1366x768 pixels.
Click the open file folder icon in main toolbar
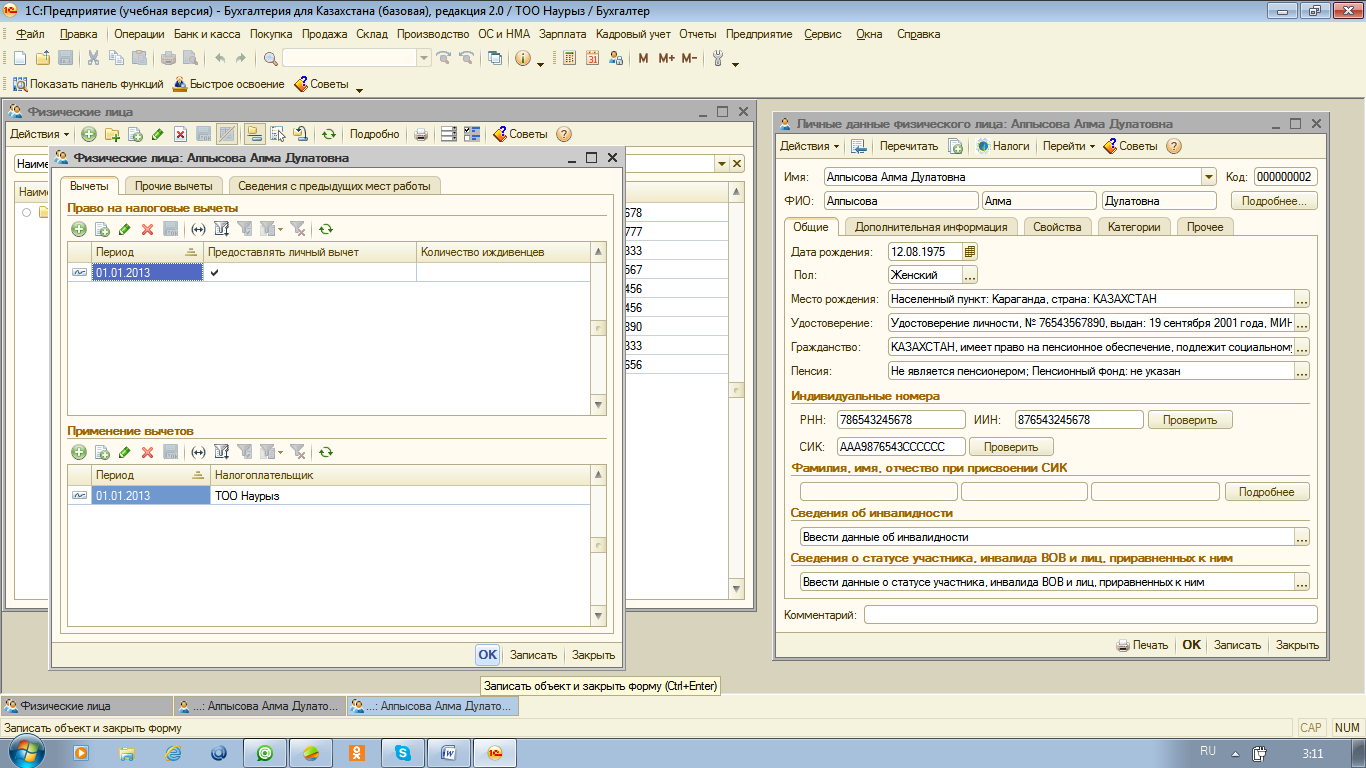[43, 58]
